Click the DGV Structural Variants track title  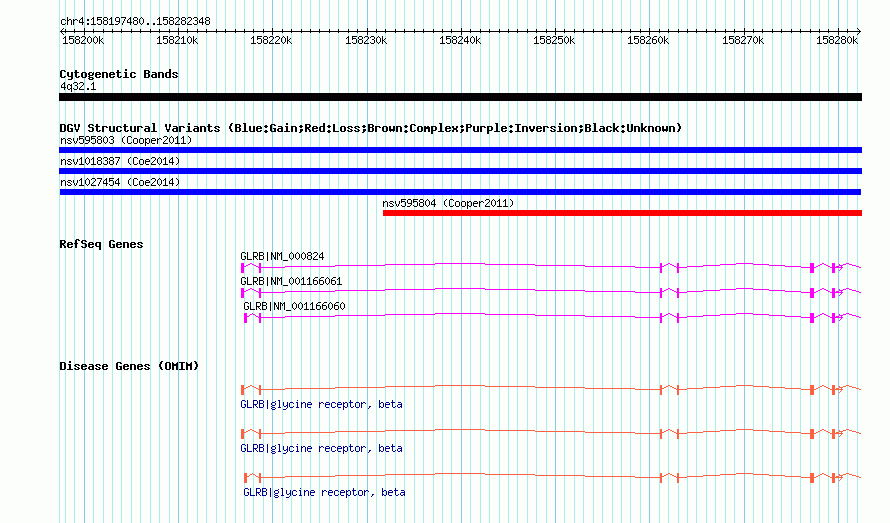point(370,128)
